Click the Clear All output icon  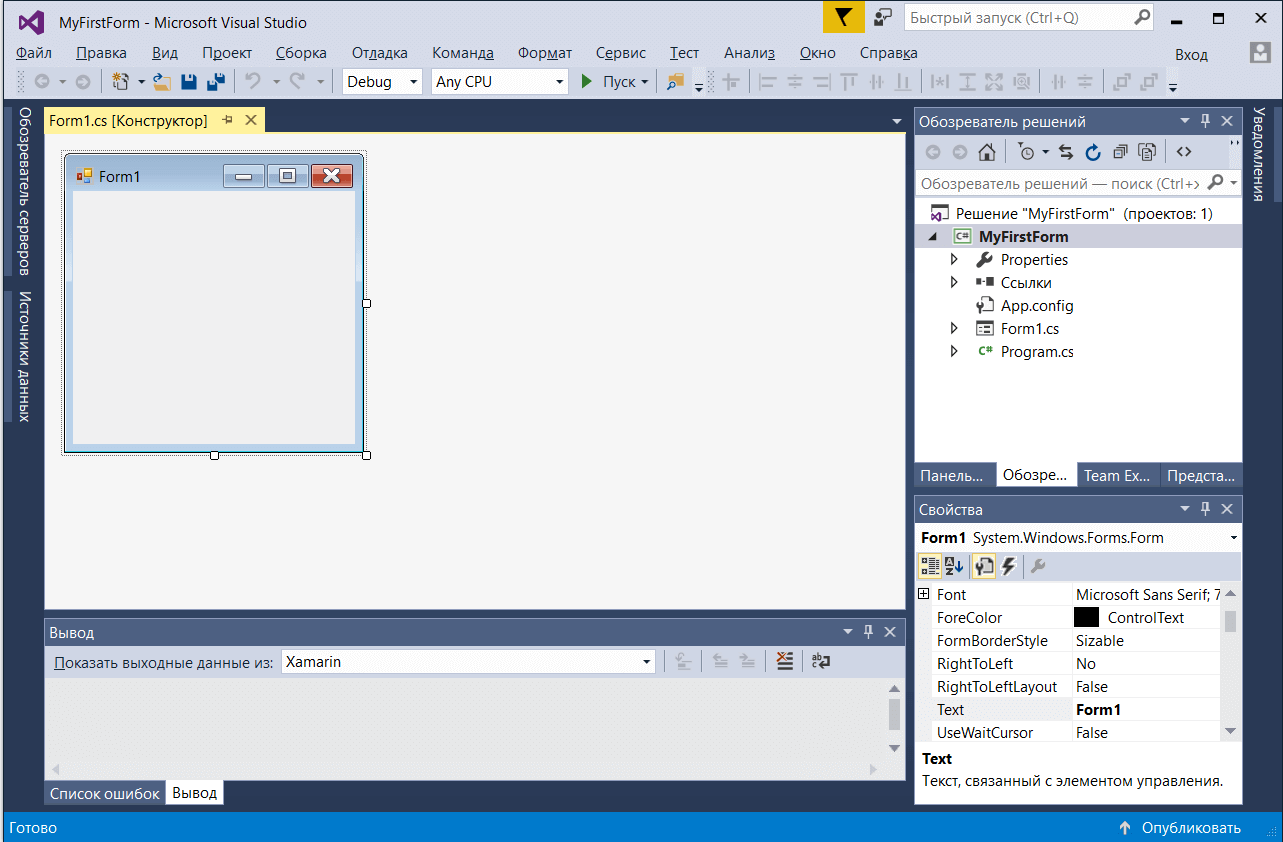pos(785,661)
